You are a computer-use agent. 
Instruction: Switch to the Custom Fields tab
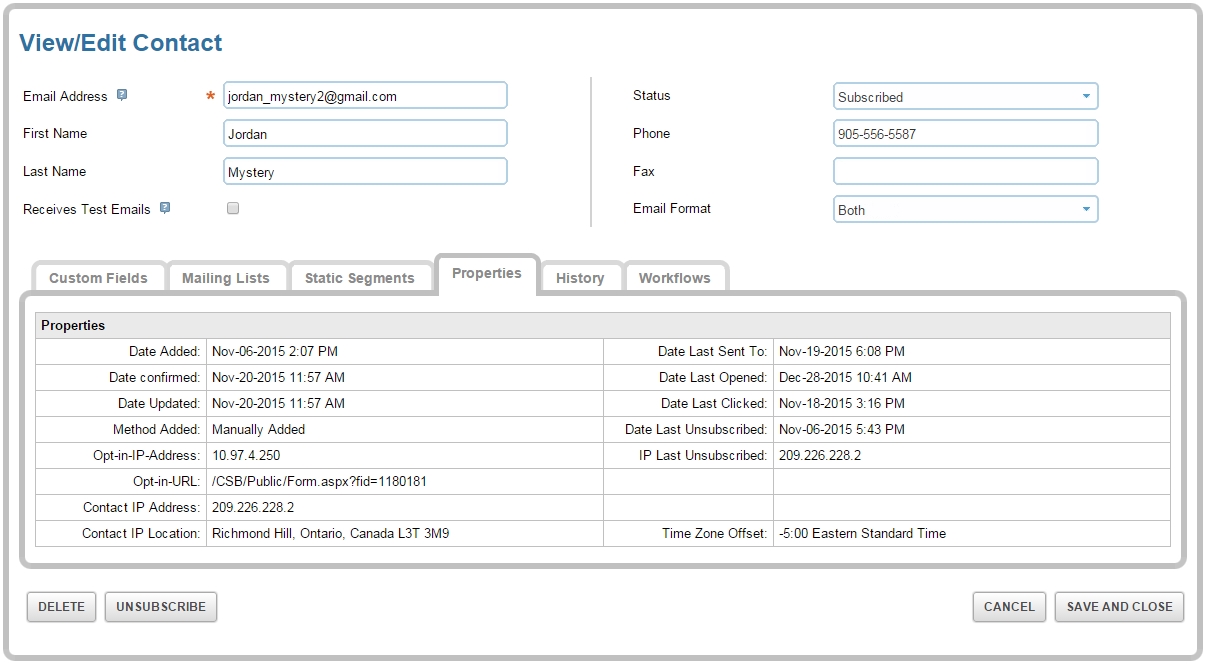pos(98,278)
